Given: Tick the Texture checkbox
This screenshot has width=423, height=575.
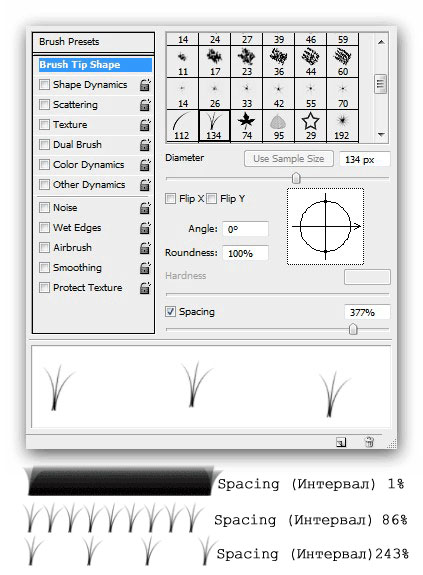Looking at the screenshot, I should [44, 125].
